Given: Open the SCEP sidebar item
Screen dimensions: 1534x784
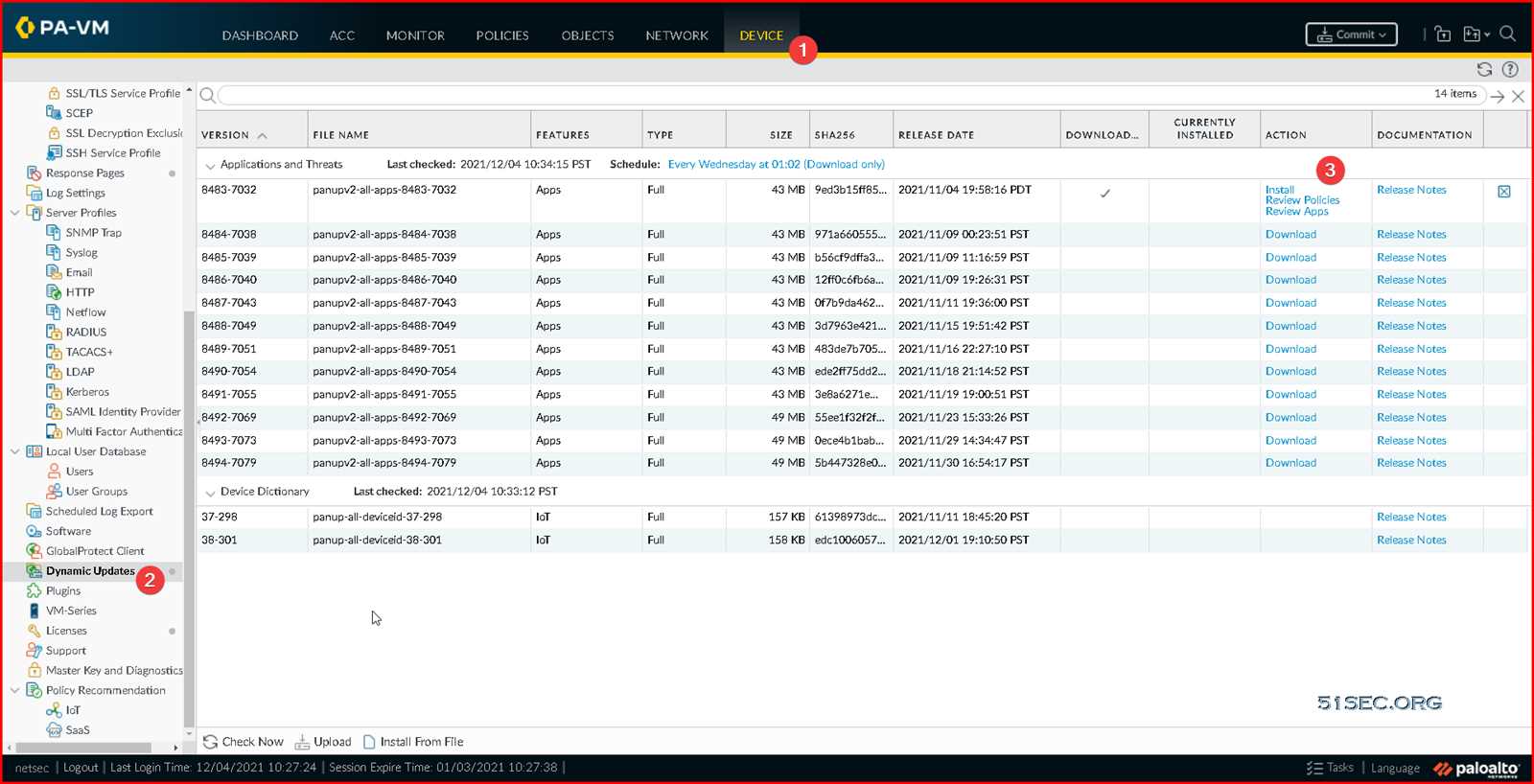Looking at the screenshot, I should point(79,113).
